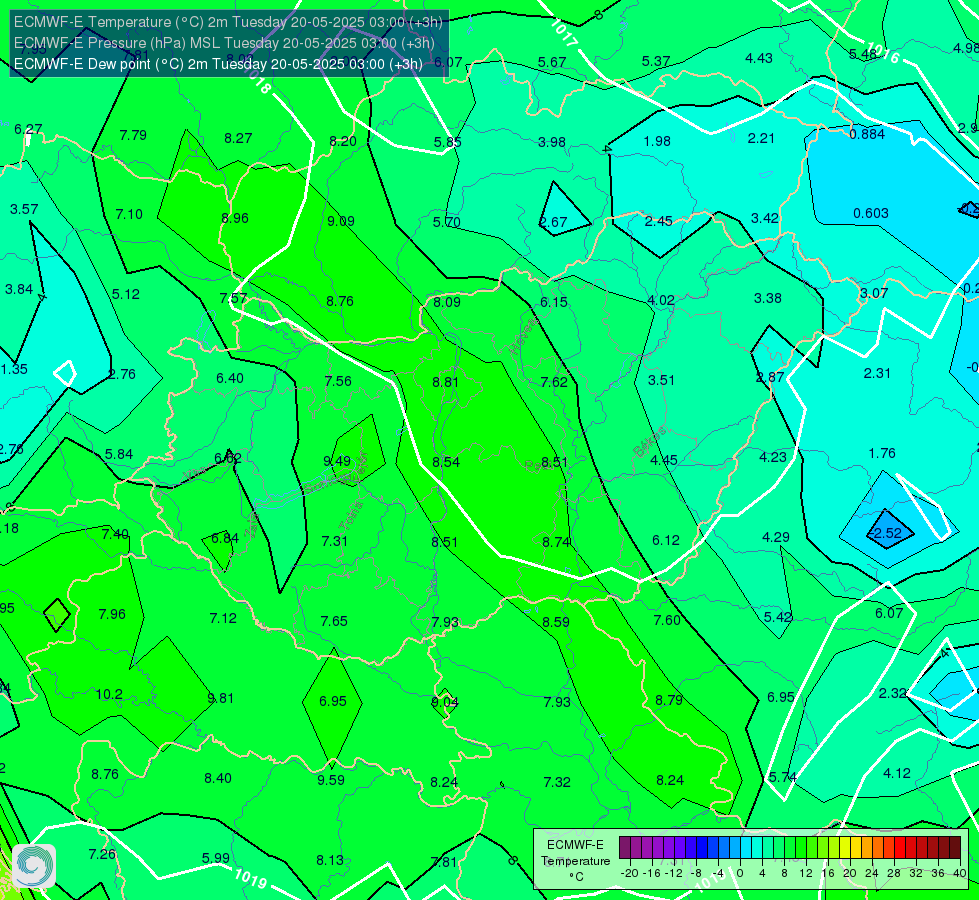The image size is (979, 900).
Task: Click the 1.76 temperature value
Action: click(882, 453)
